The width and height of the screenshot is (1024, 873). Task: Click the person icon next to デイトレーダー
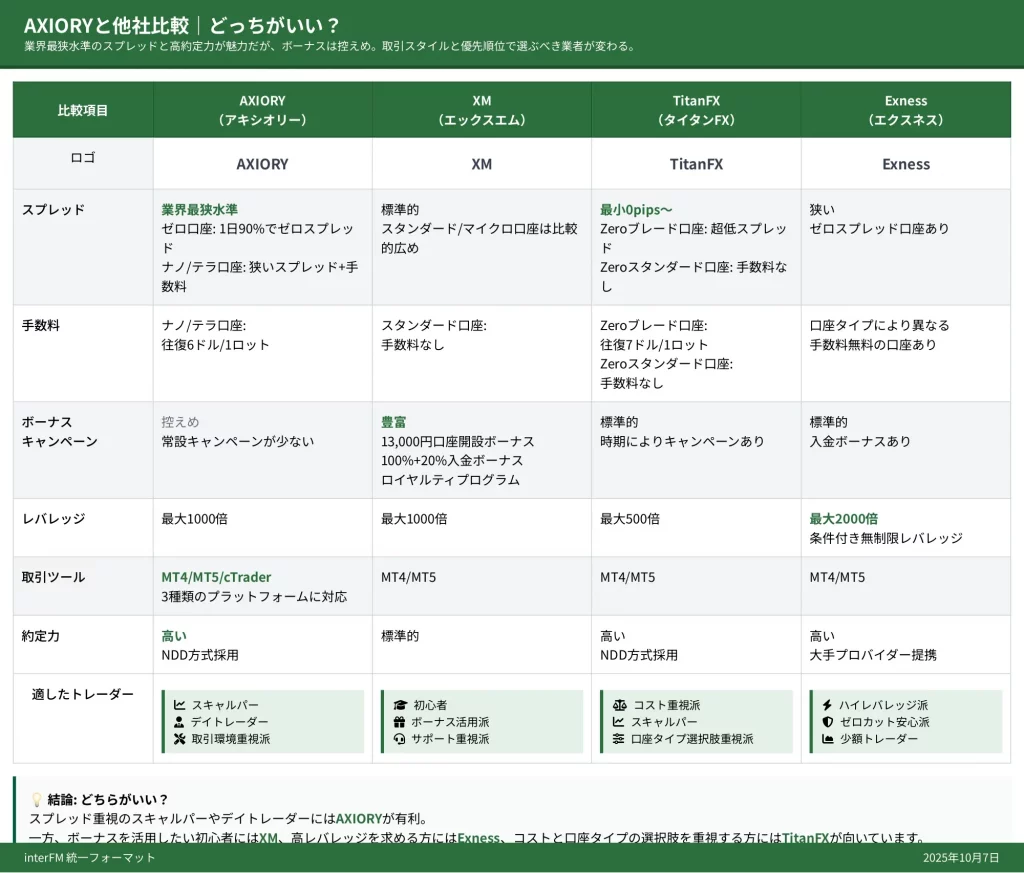click(179, 722)
